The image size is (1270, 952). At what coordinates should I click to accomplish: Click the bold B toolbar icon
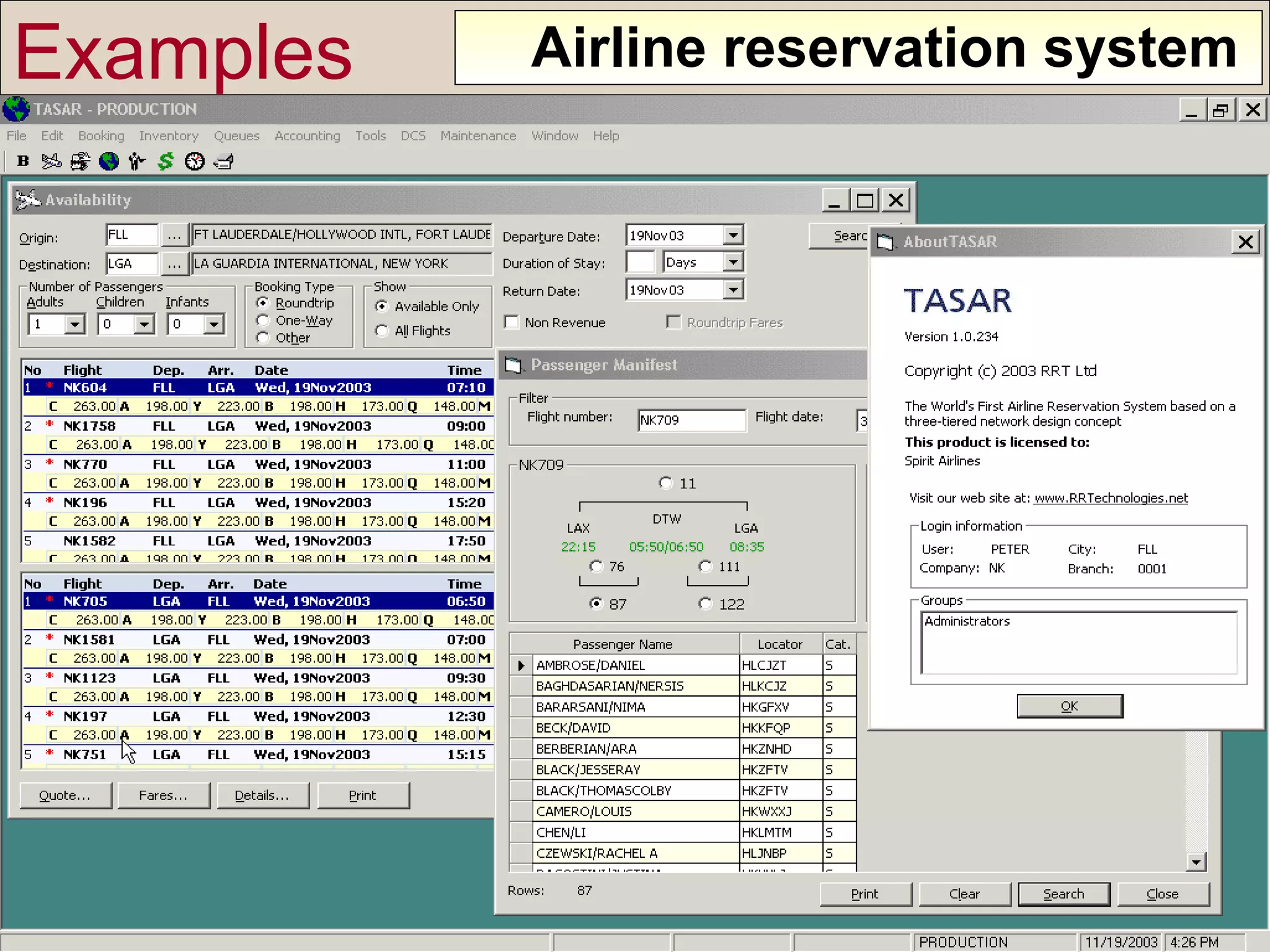[x=23, y=161]
